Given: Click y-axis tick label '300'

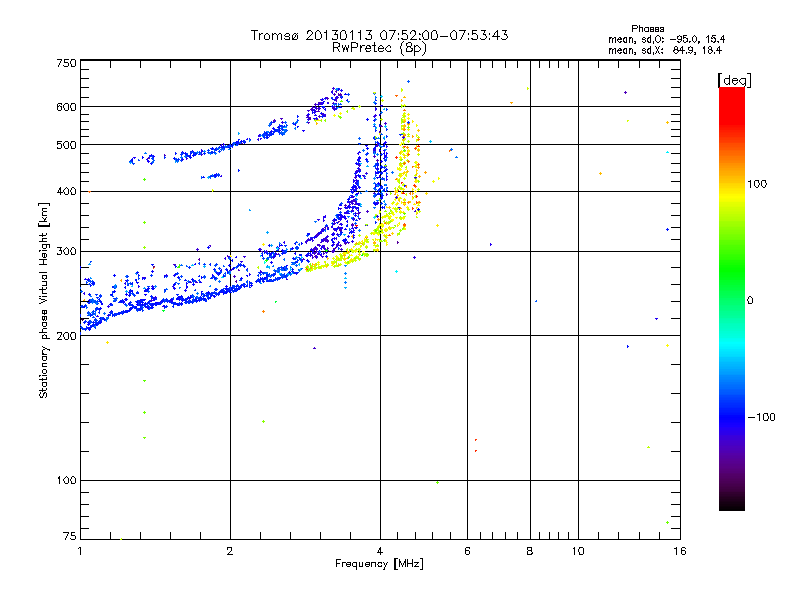Looking at the screenshot, I should click(x=67, y=252).
